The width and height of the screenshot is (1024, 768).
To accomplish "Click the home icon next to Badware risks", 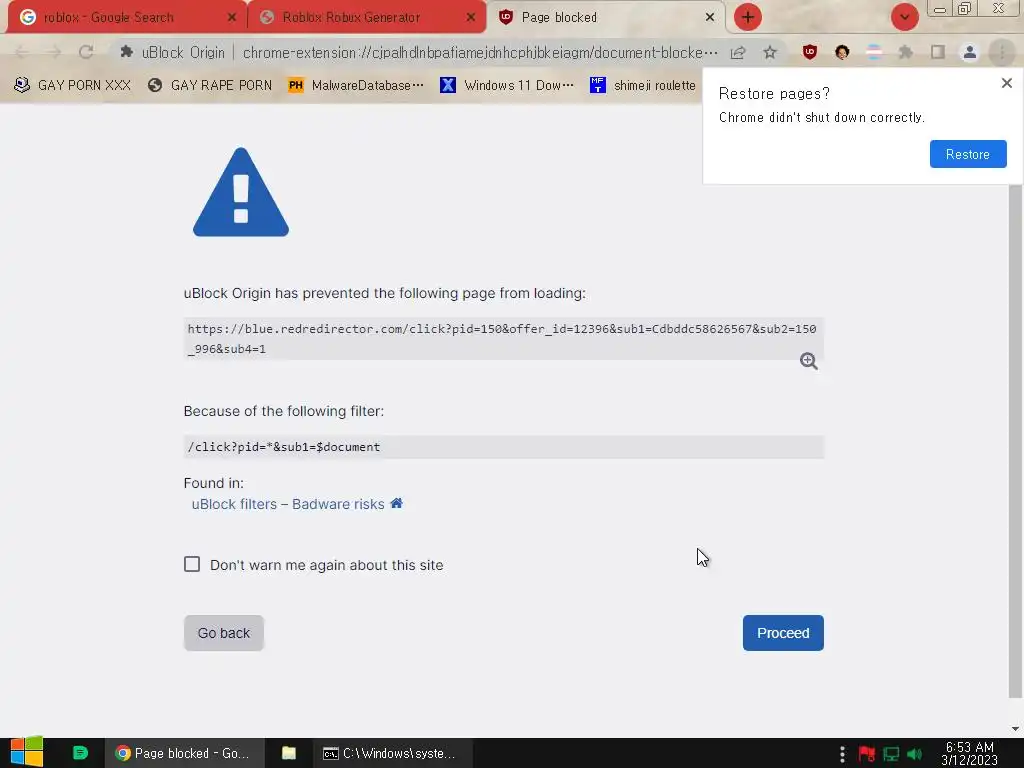I will tap(396, 504).
